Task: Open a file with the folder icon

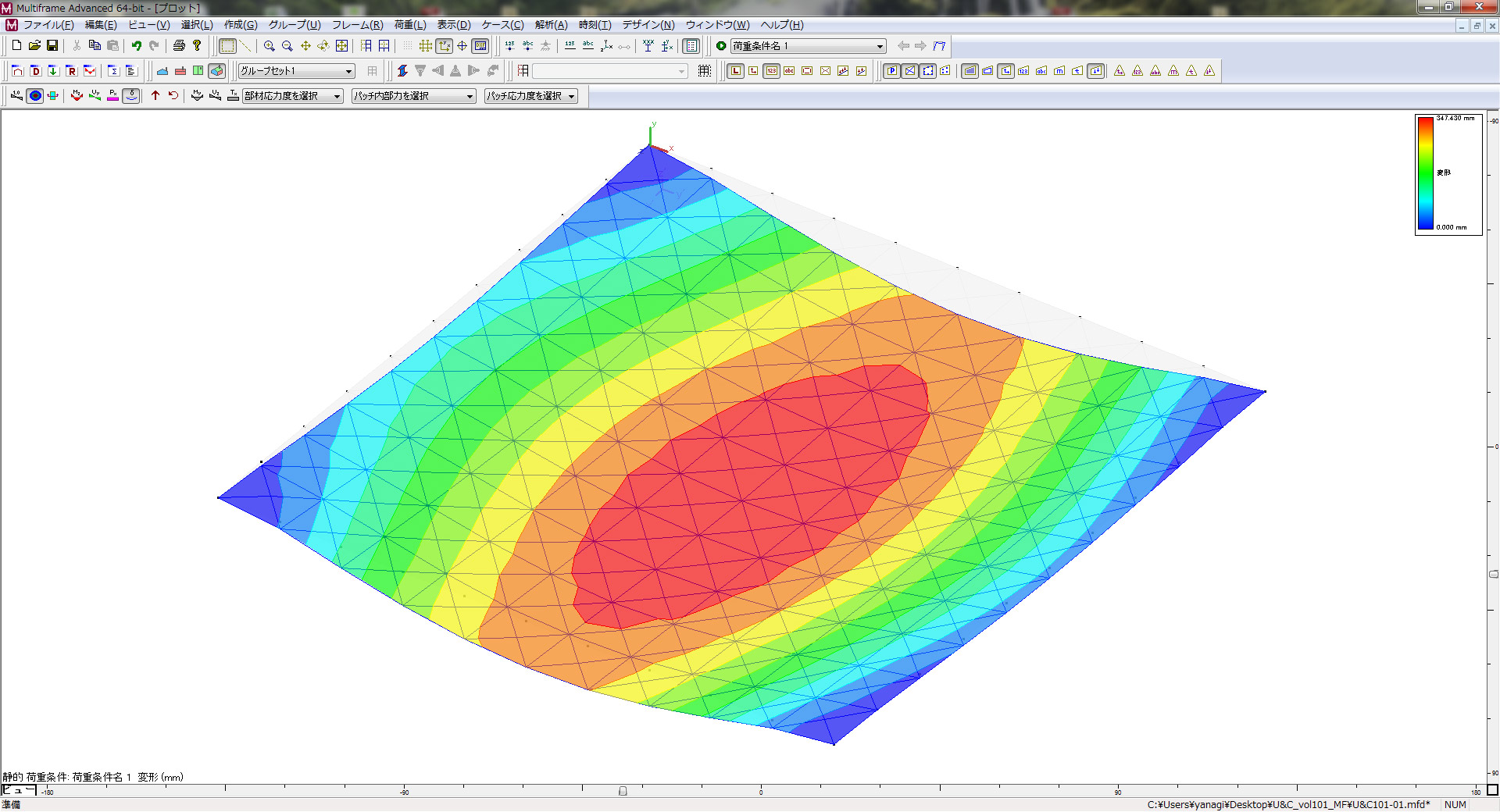Action: 34,46
